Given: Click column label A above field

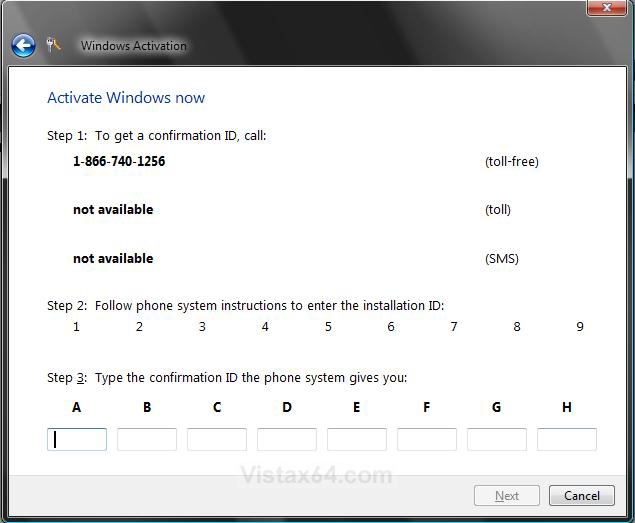Looking at the screenshot, I should pos(77,407).
